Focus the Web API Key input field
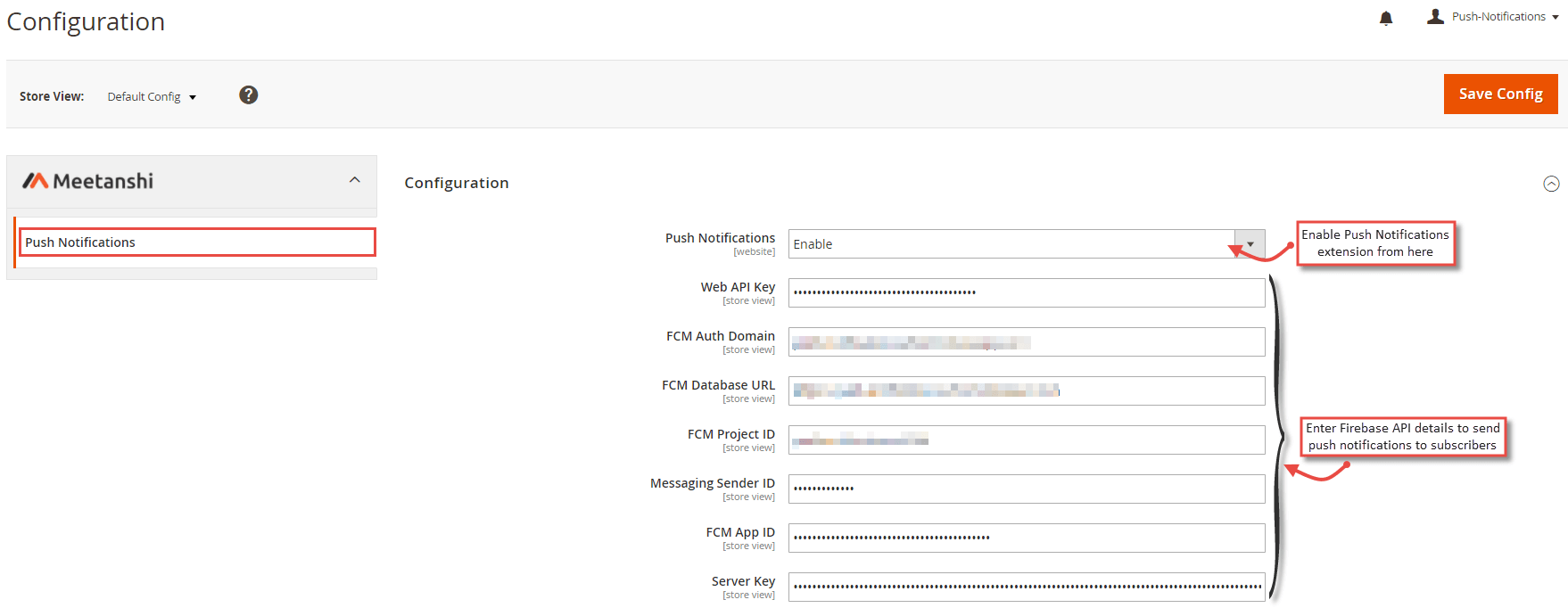 1026,292
